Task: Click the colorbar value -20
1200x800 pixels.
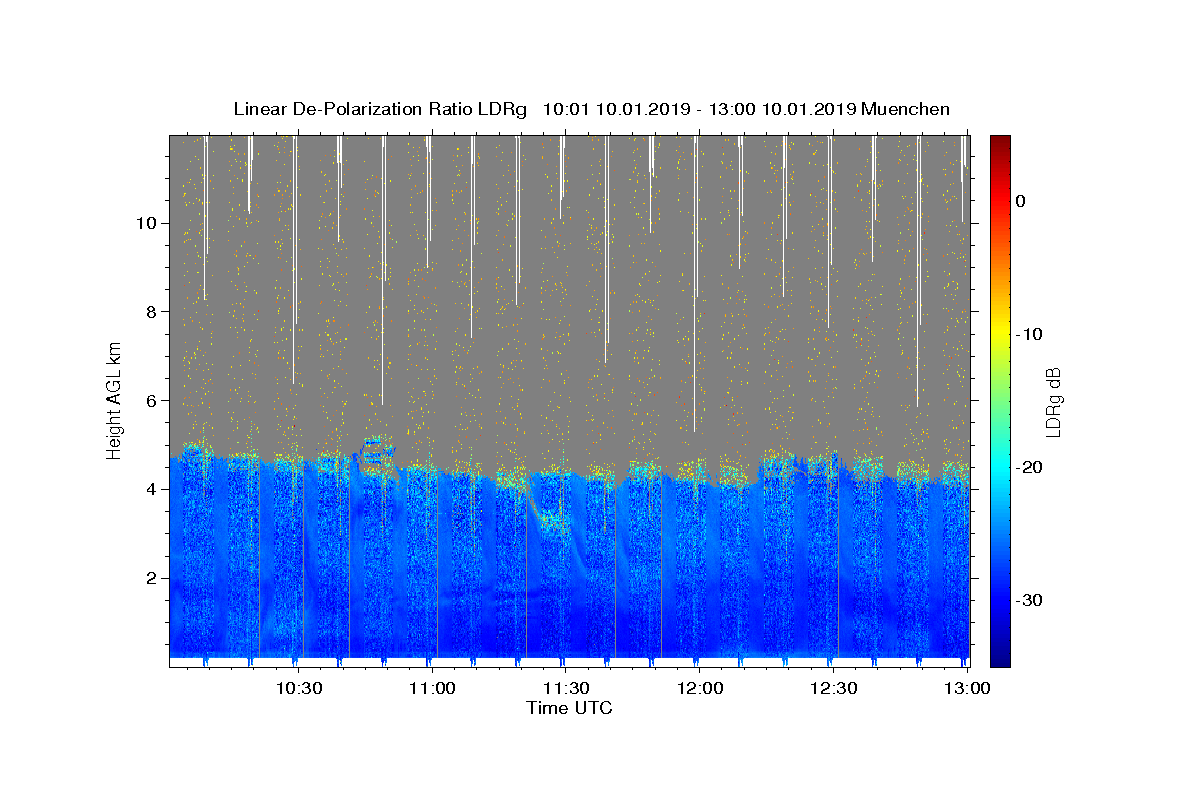Action: (x=1030, y=467)
